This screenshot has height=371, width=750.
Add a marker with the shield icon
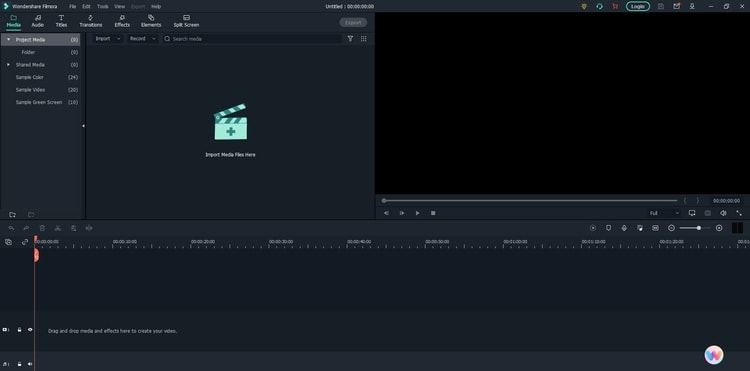click(x=608, y=228)
